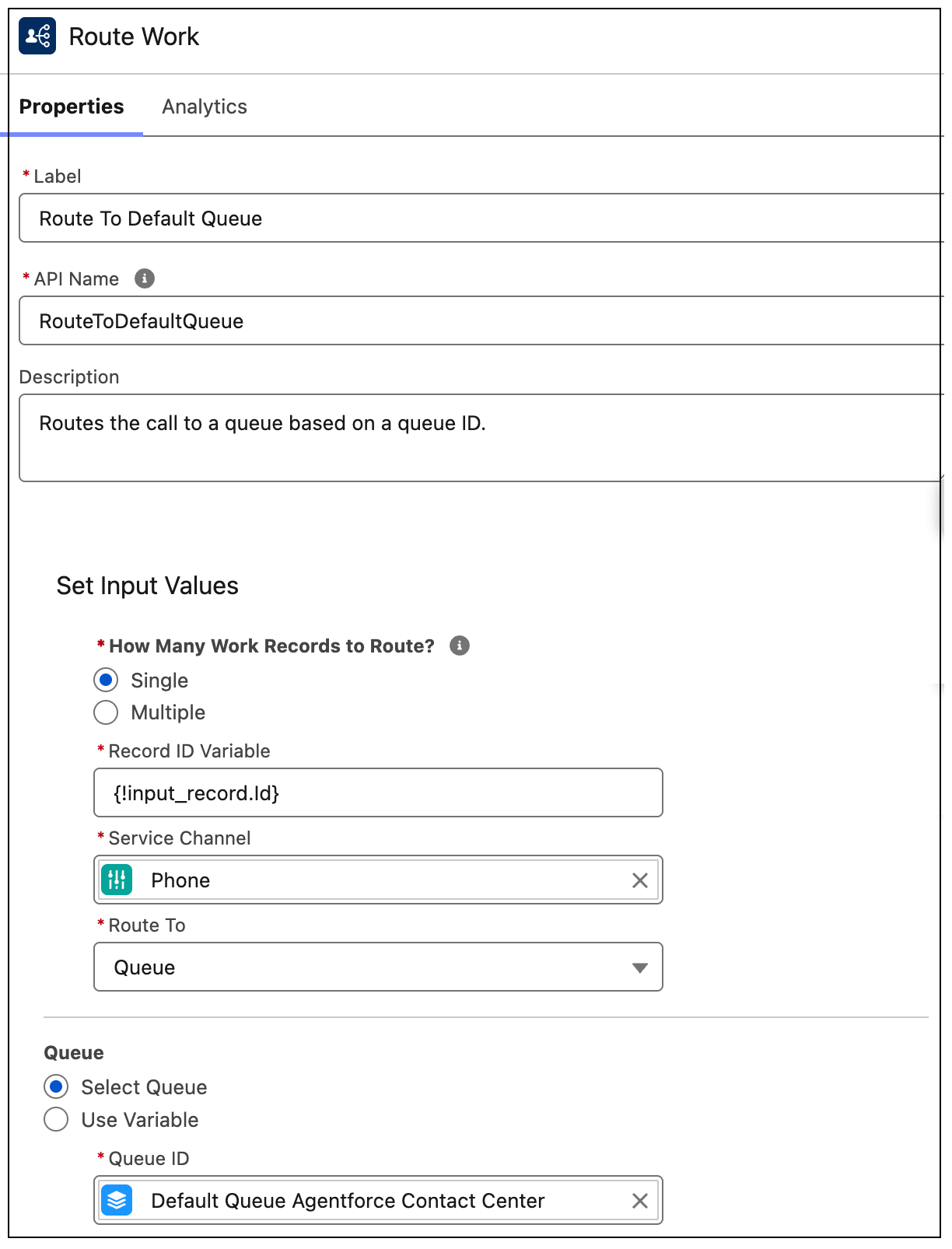This screenshot has width=952, height=1249.
Task: Click the Default Queue layers icon
Action: pos(117,1200)
